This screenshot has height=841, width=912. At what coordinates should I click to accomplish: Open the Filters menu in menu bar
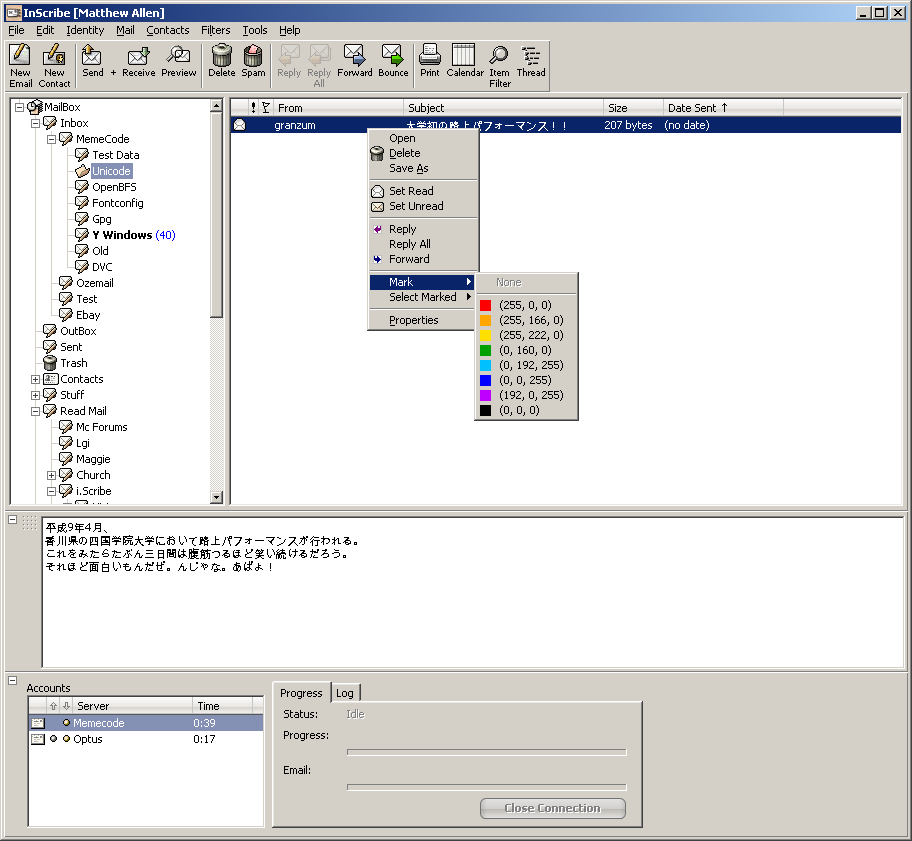tap(215, 30)
